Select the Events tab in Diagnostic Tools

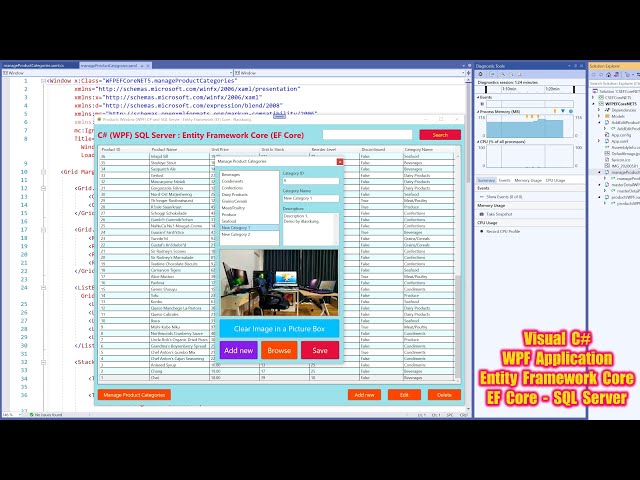coord(504,180)
